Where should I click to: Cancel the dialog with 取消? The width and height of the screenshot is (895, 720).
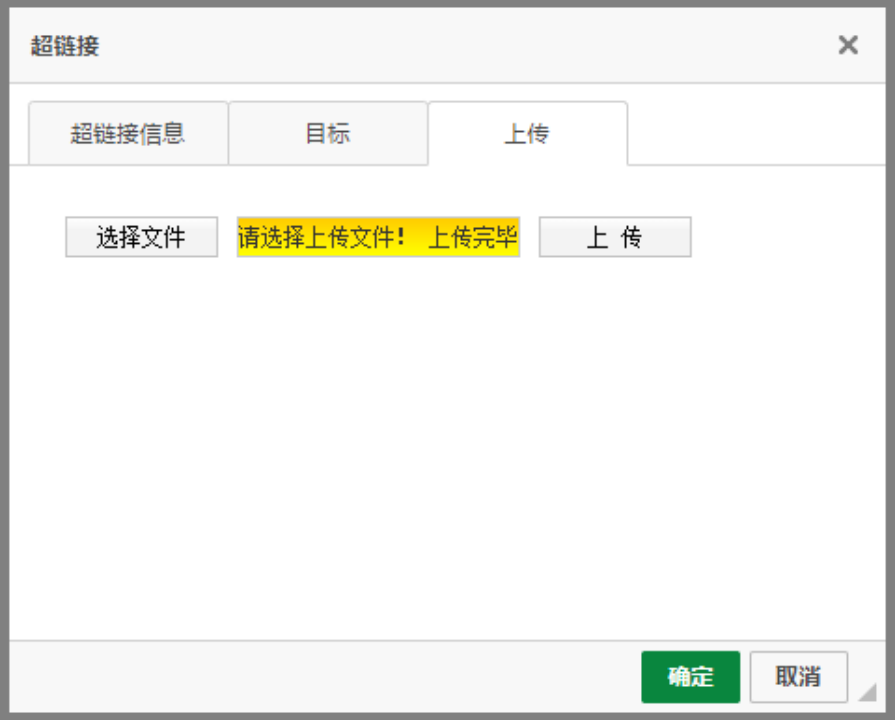[x=798, y=677]
